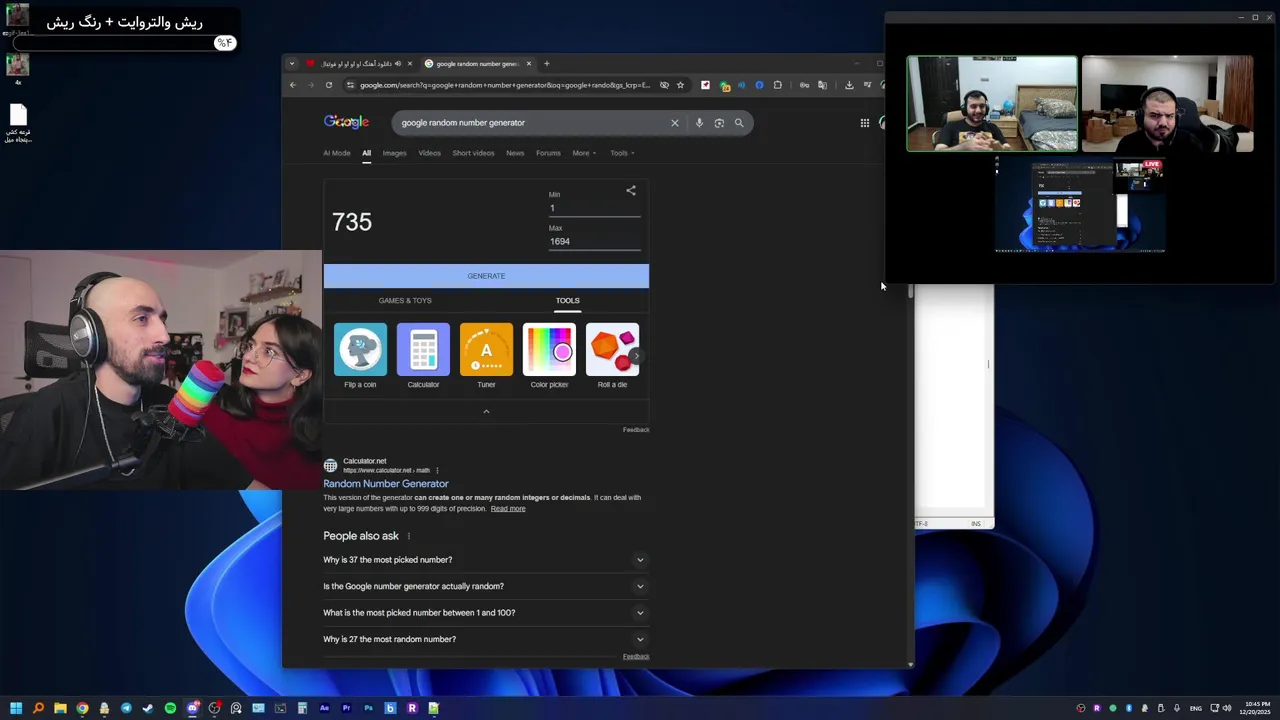Open the Google apps grid
The width and height of the screenshot is (1280, 720).
coord(865,123)
